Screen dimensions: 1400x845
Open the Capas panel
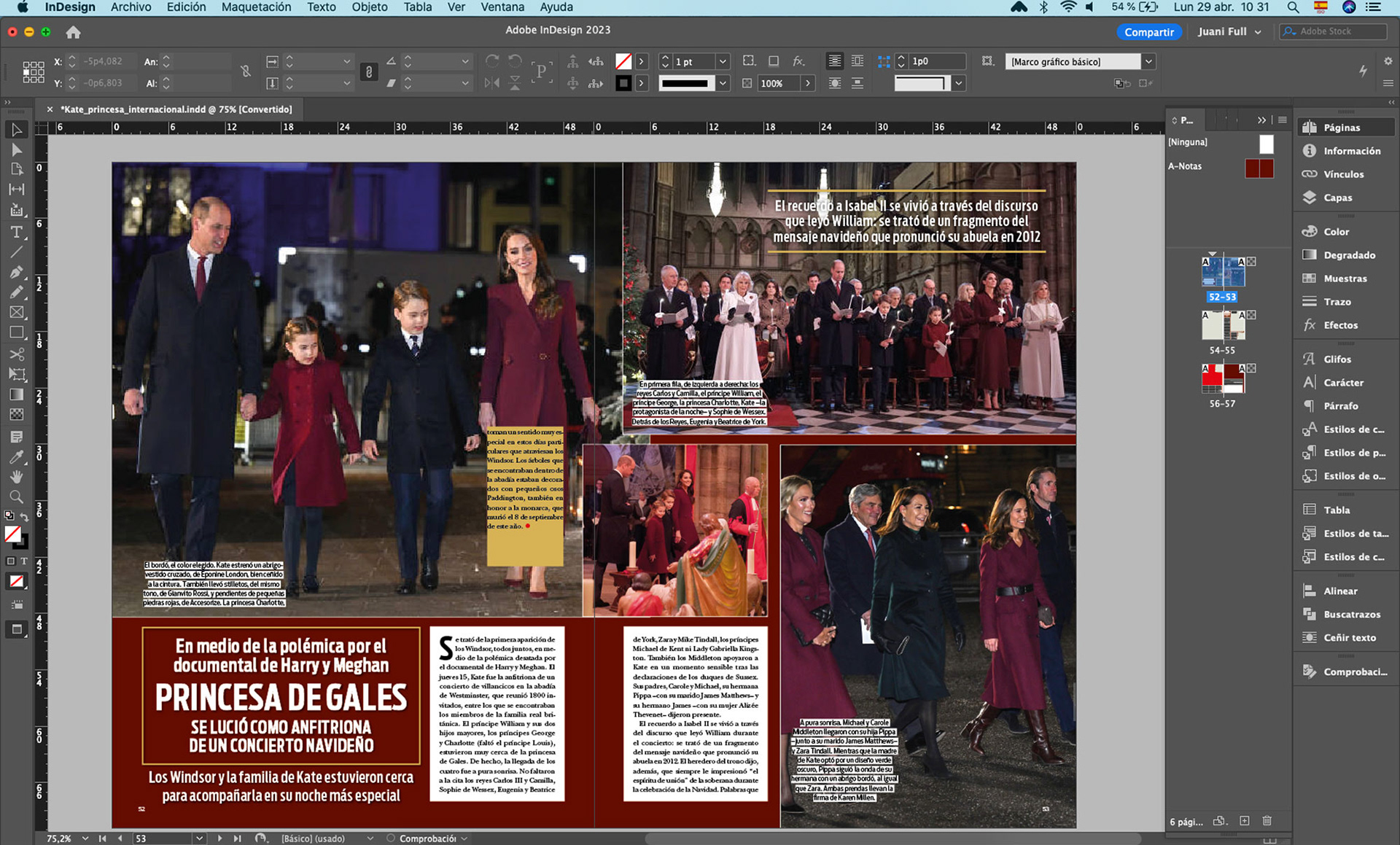1337,198
